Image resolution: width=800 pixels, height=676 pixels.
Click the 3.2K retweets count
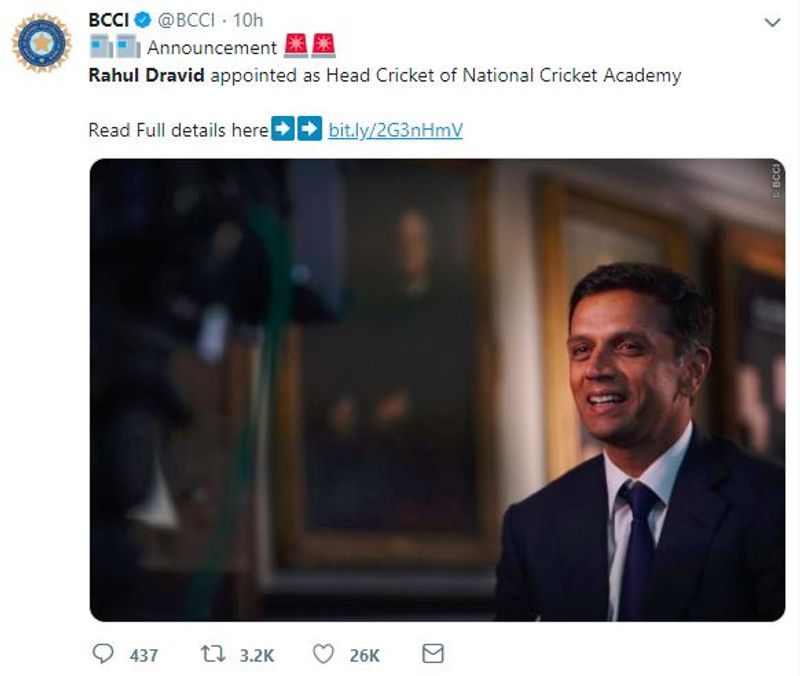(x=256, y=655)
